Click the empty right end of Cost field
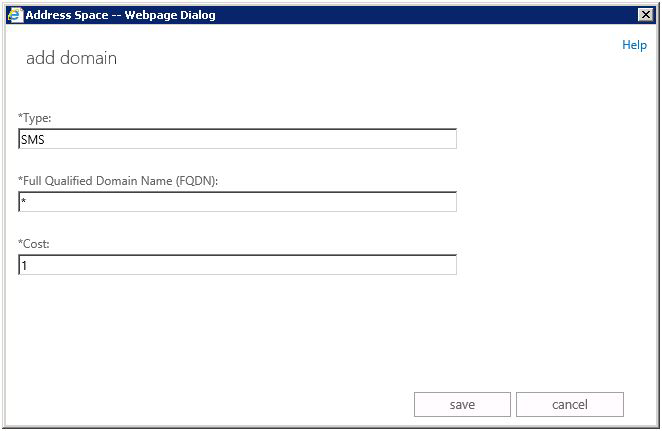Viewport: 662px width, 431px height. [x=420, y=265]
